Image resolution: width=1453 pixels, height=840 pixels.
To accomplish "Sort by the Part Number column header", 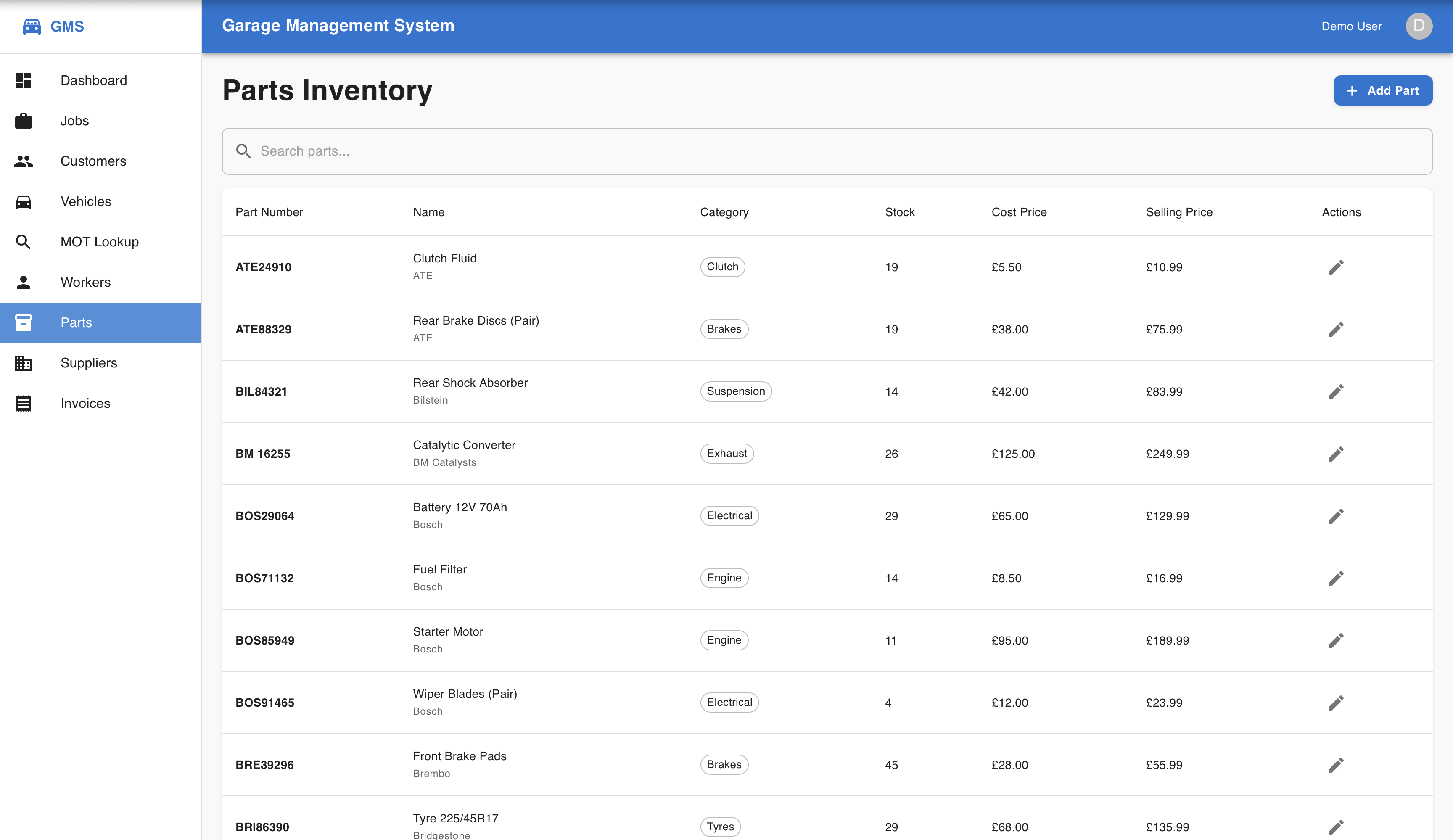I will (x=269, y=211).
